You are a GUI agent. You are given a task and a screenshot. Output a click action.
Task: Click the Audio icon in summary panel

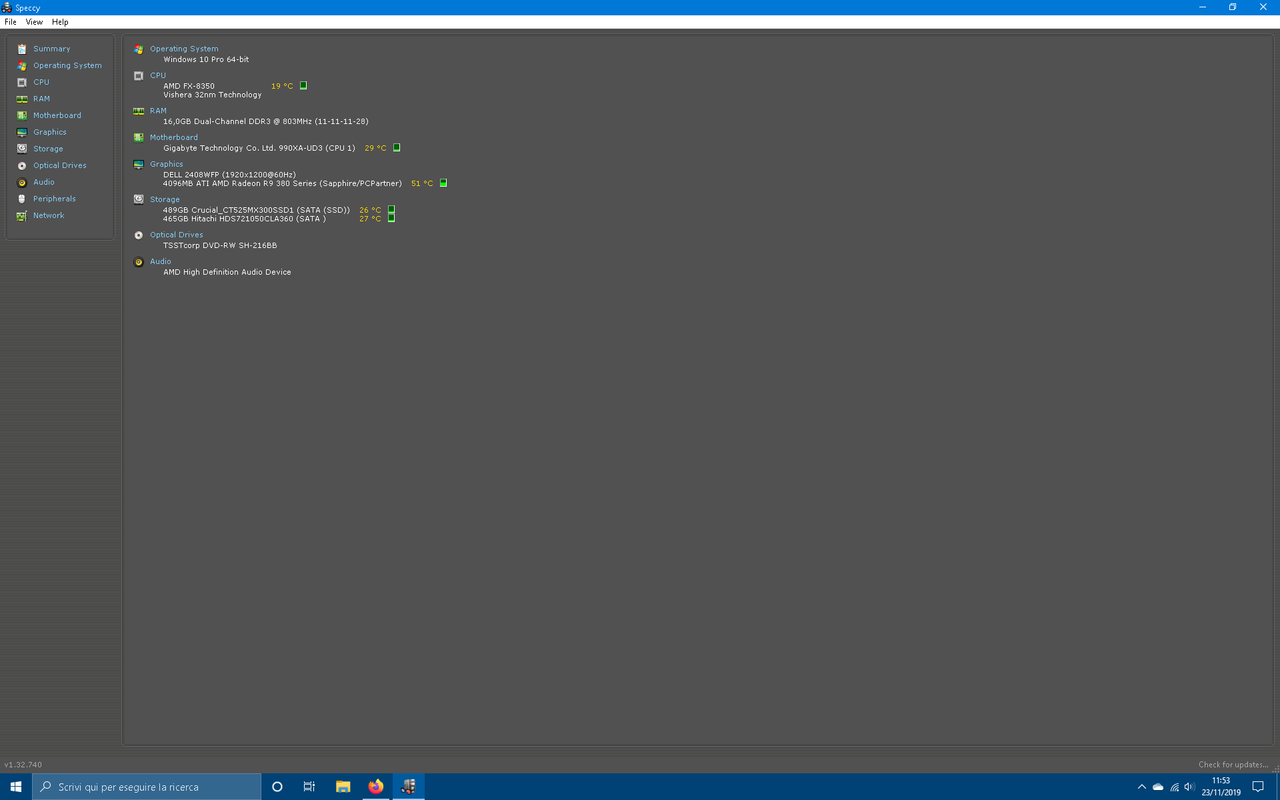pyautogui.click(x=139, y=262)
